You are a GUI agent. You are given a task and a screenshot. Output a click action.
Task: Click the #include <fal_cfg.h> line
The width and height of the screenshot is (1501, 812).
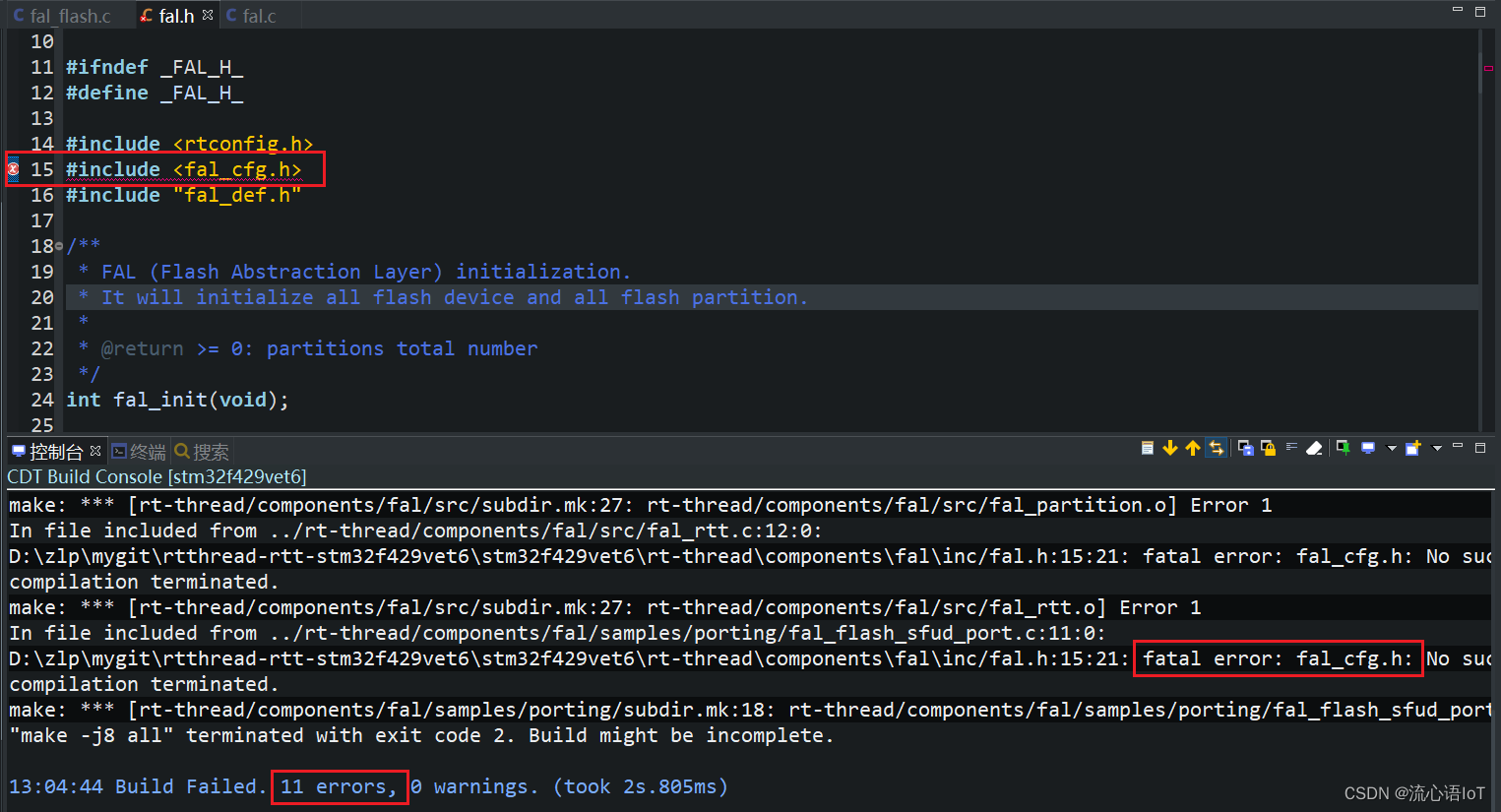(x=183, y=169)
